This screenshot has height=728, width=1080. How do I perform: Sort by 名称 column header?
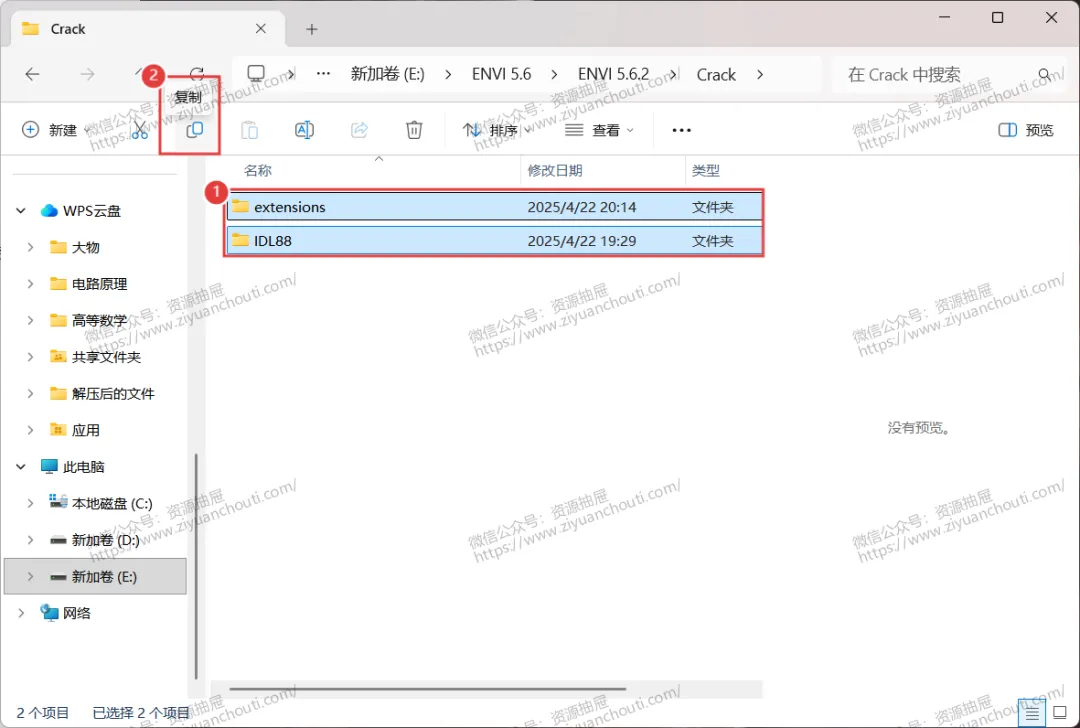[x=258, y=171]
